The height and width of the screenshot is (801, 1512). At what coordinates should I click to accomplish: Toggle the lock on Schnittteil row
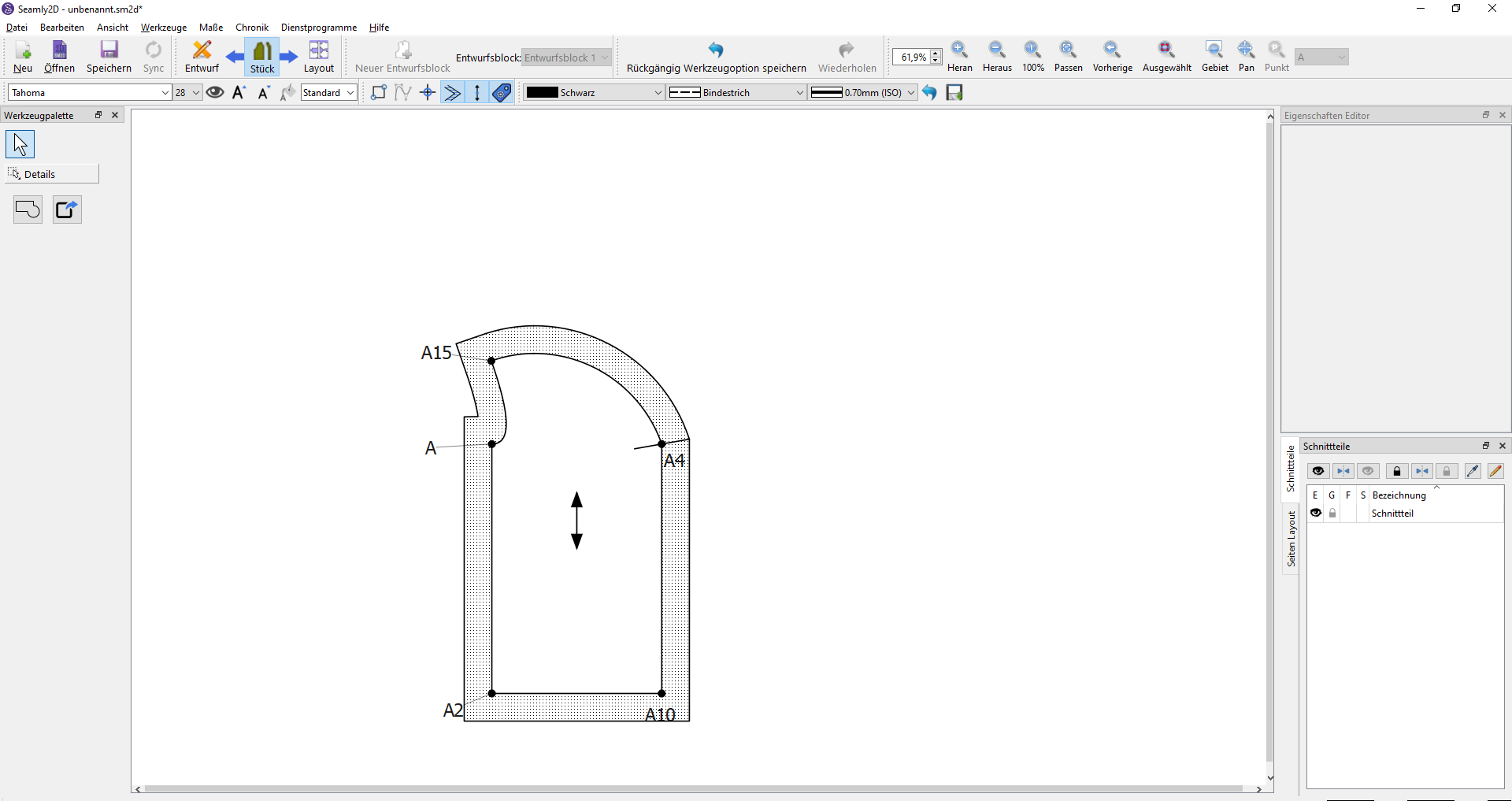coord(1332,513)
